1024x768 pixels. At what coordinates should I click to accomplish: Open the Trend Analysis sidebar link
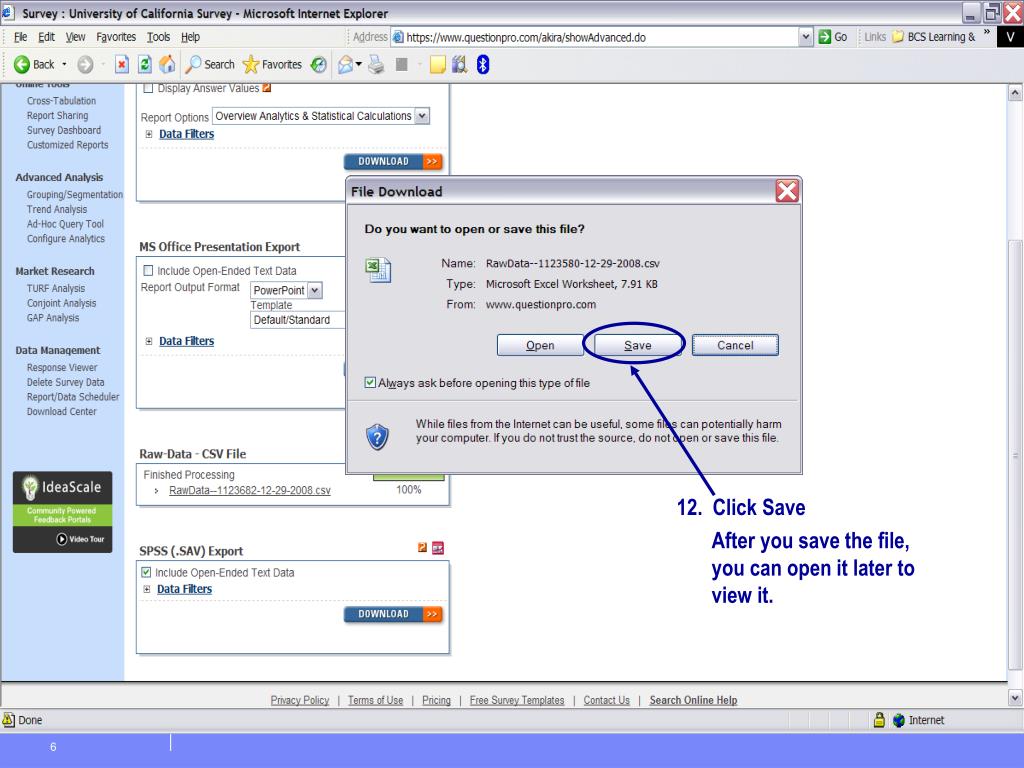point(57,209)
